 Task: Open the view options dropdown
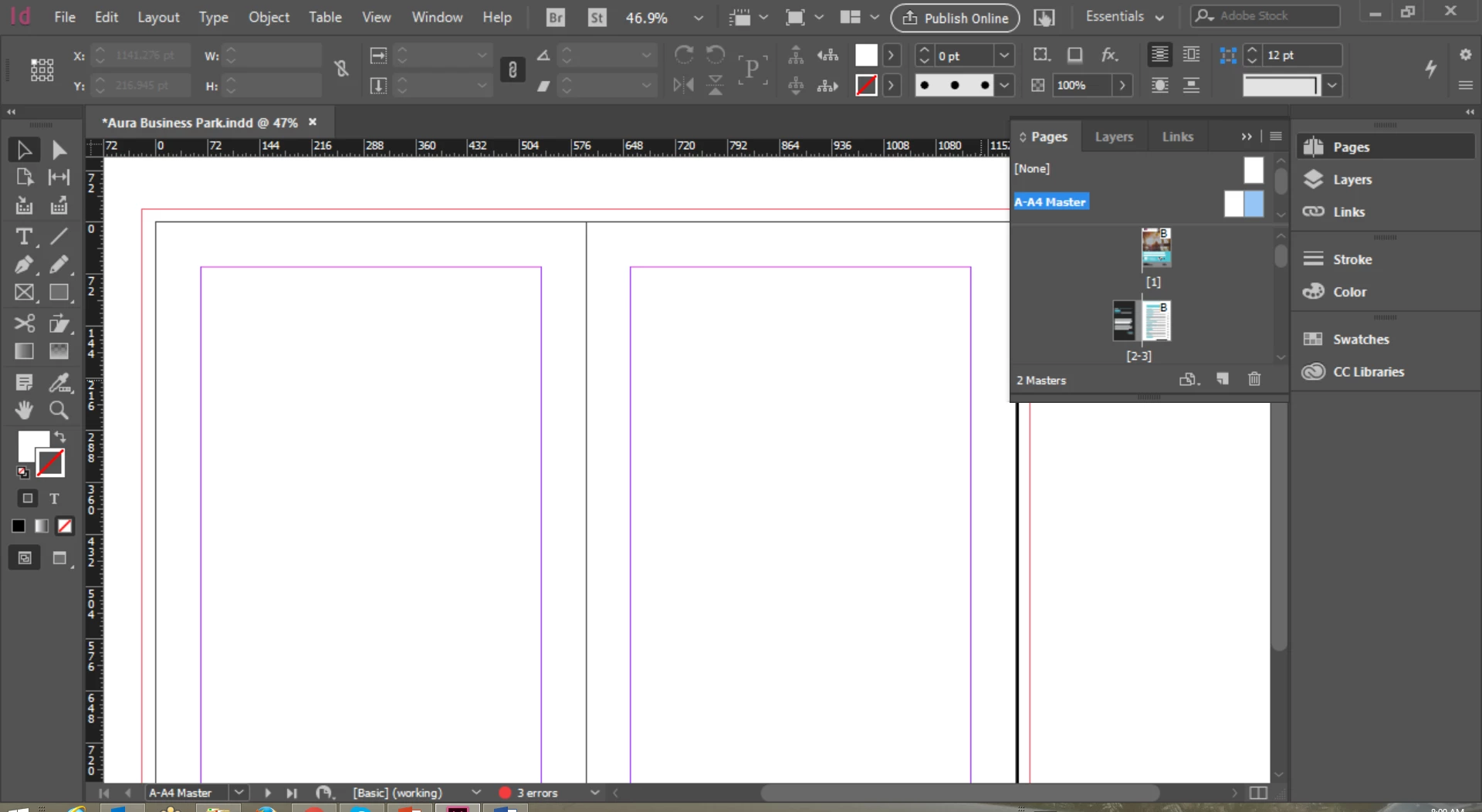tap(748, 17)
